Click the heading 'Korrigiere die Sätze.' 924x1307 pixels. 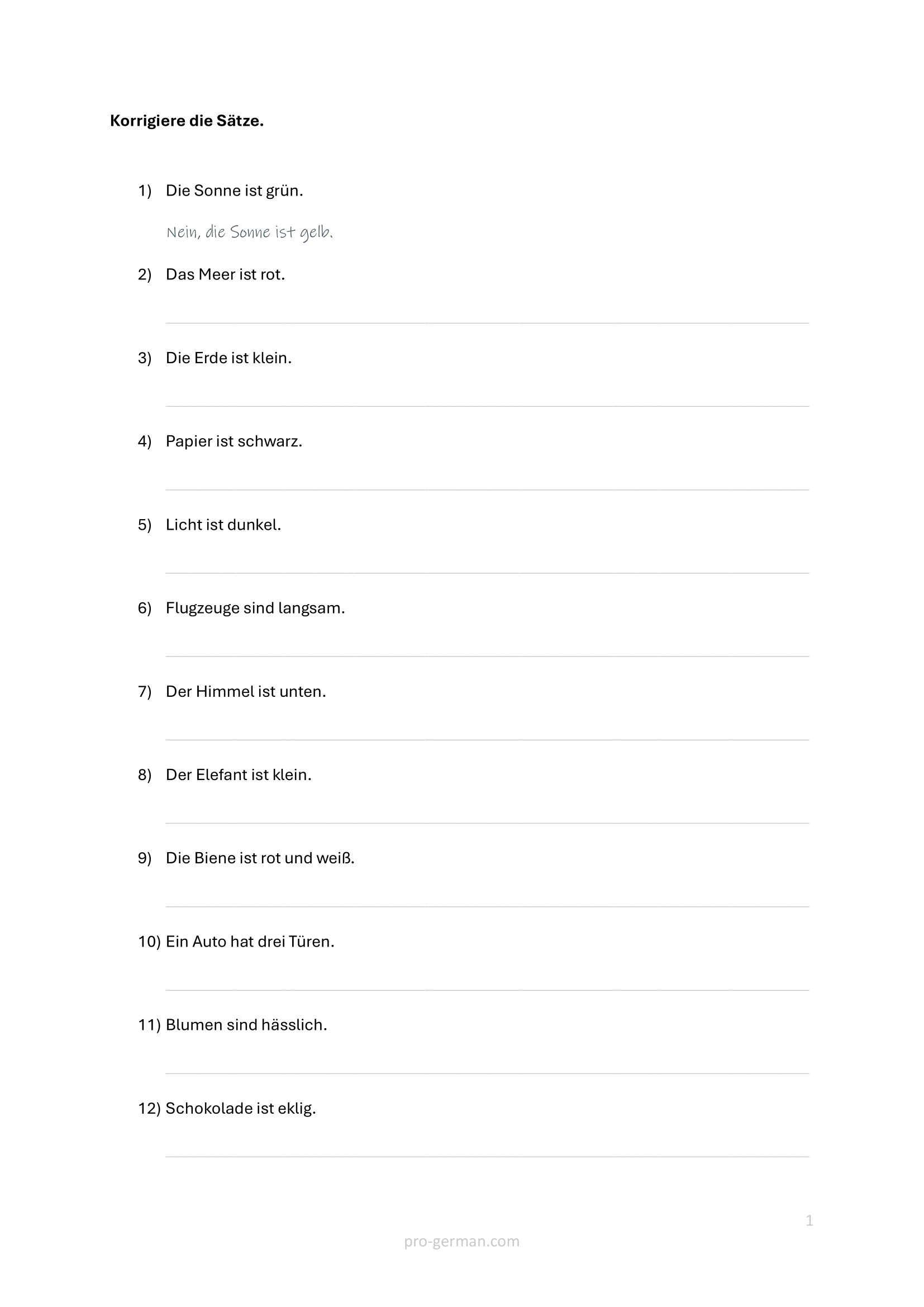(x=187, y=121)
